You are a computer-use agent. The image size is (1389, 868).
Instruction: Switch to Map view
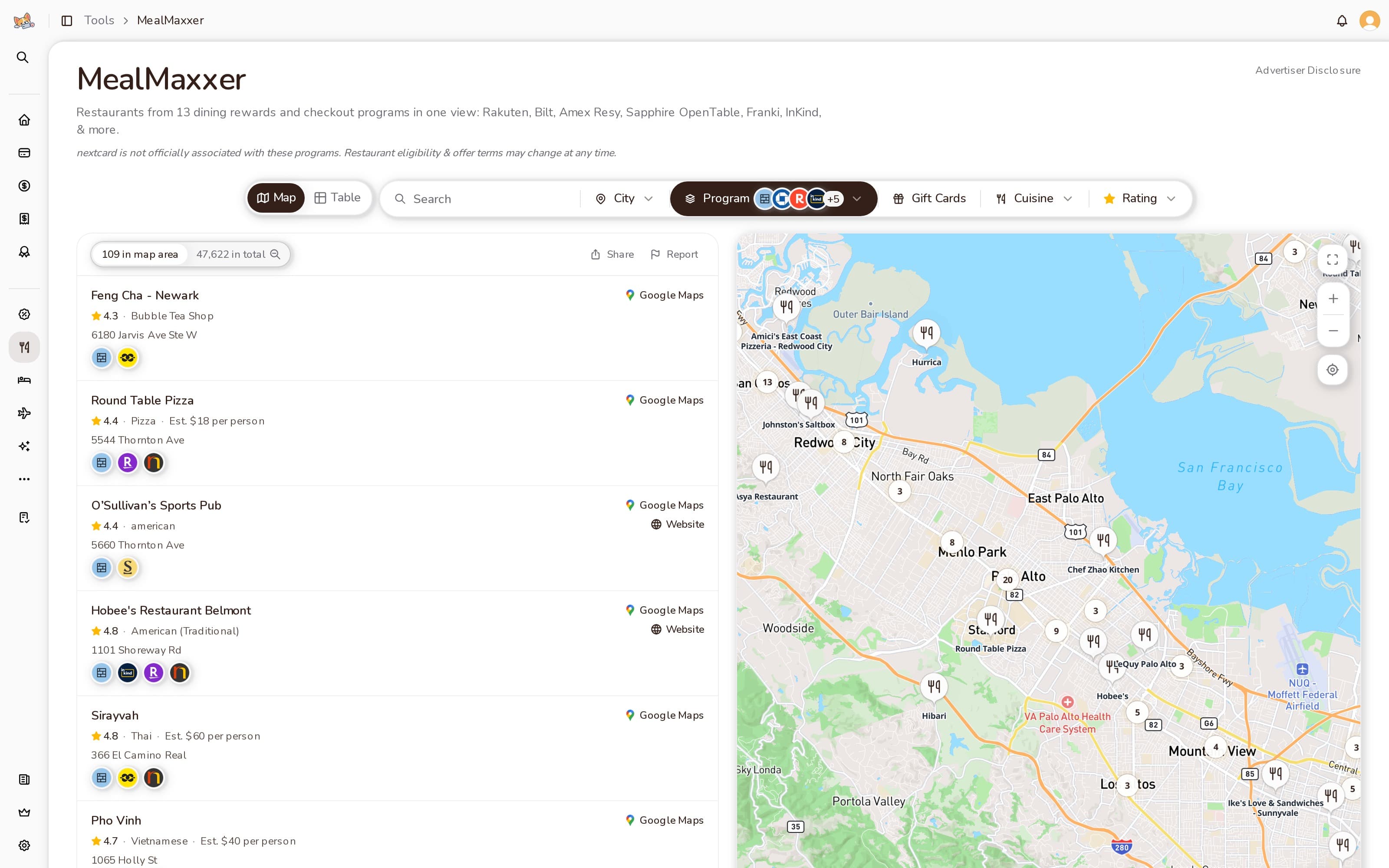[276, 198]
